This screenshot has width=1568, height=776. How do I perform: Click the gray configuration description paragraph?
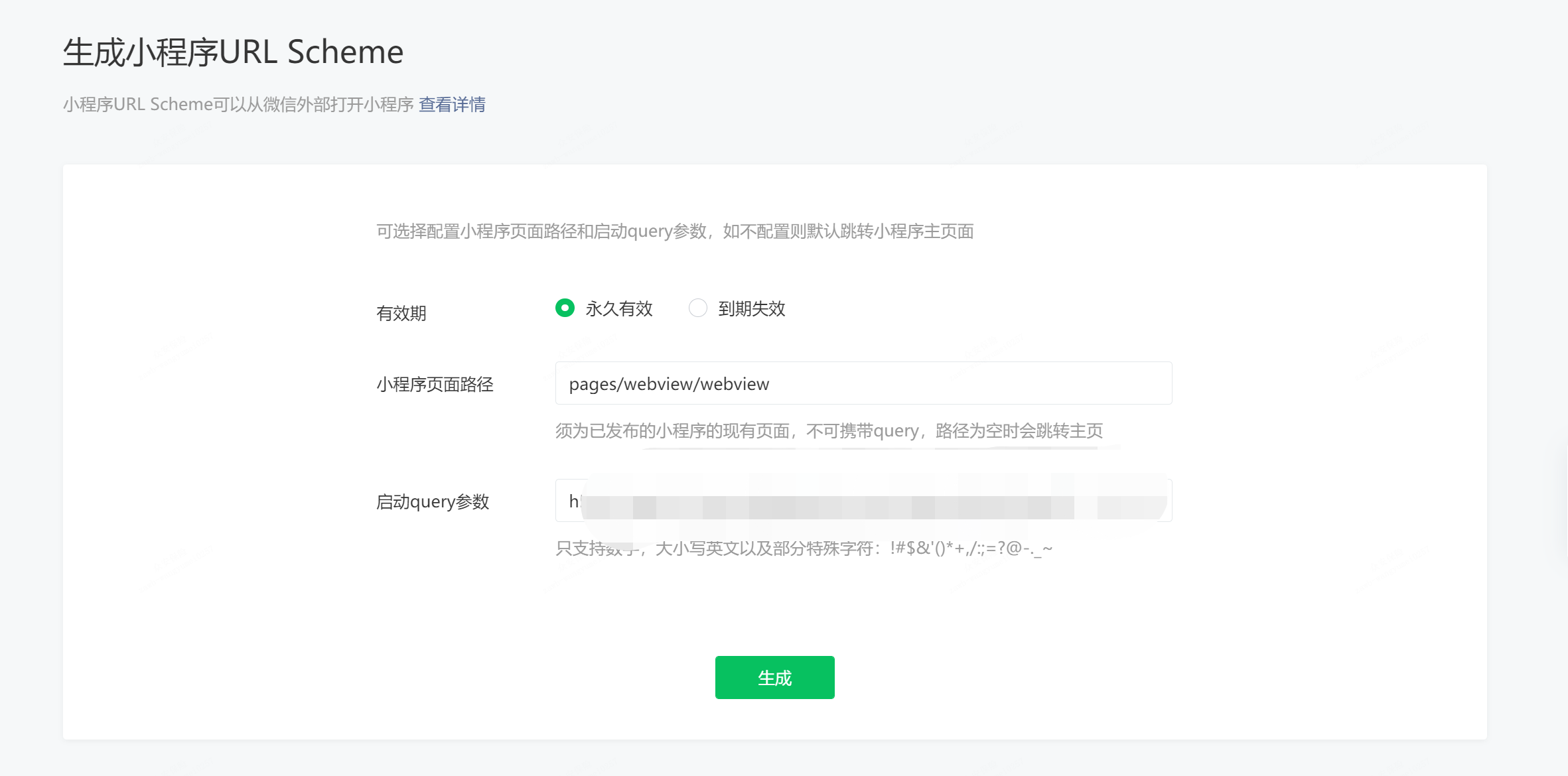pyautogui.click(x=674, y=231)
